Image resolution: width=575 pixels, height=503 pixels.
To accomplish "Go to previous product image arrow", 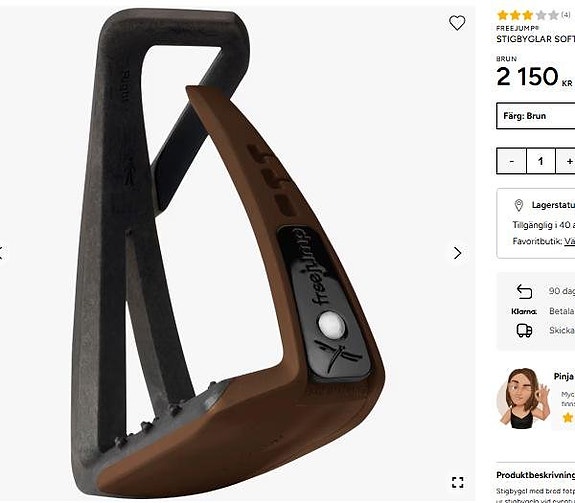I will [x=1, y=253].
